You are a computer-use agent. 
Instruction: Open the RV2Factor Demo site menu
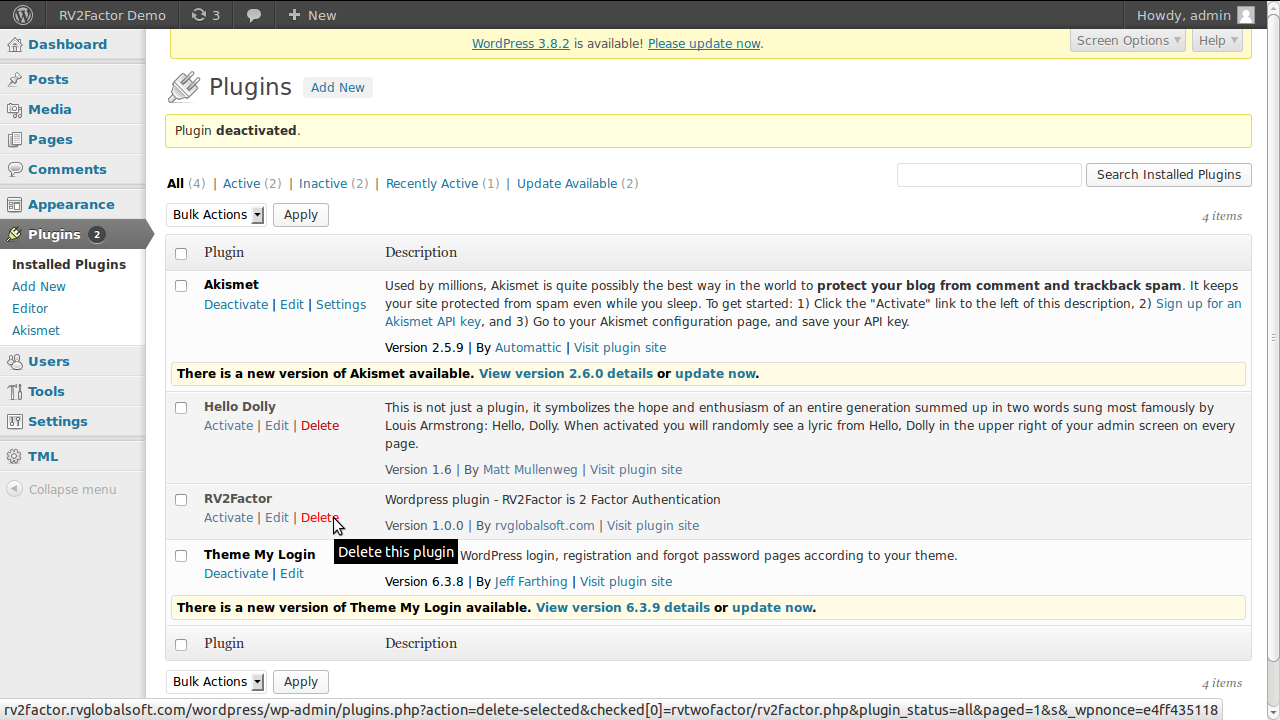pyautogui.click(x=112, y=15)
